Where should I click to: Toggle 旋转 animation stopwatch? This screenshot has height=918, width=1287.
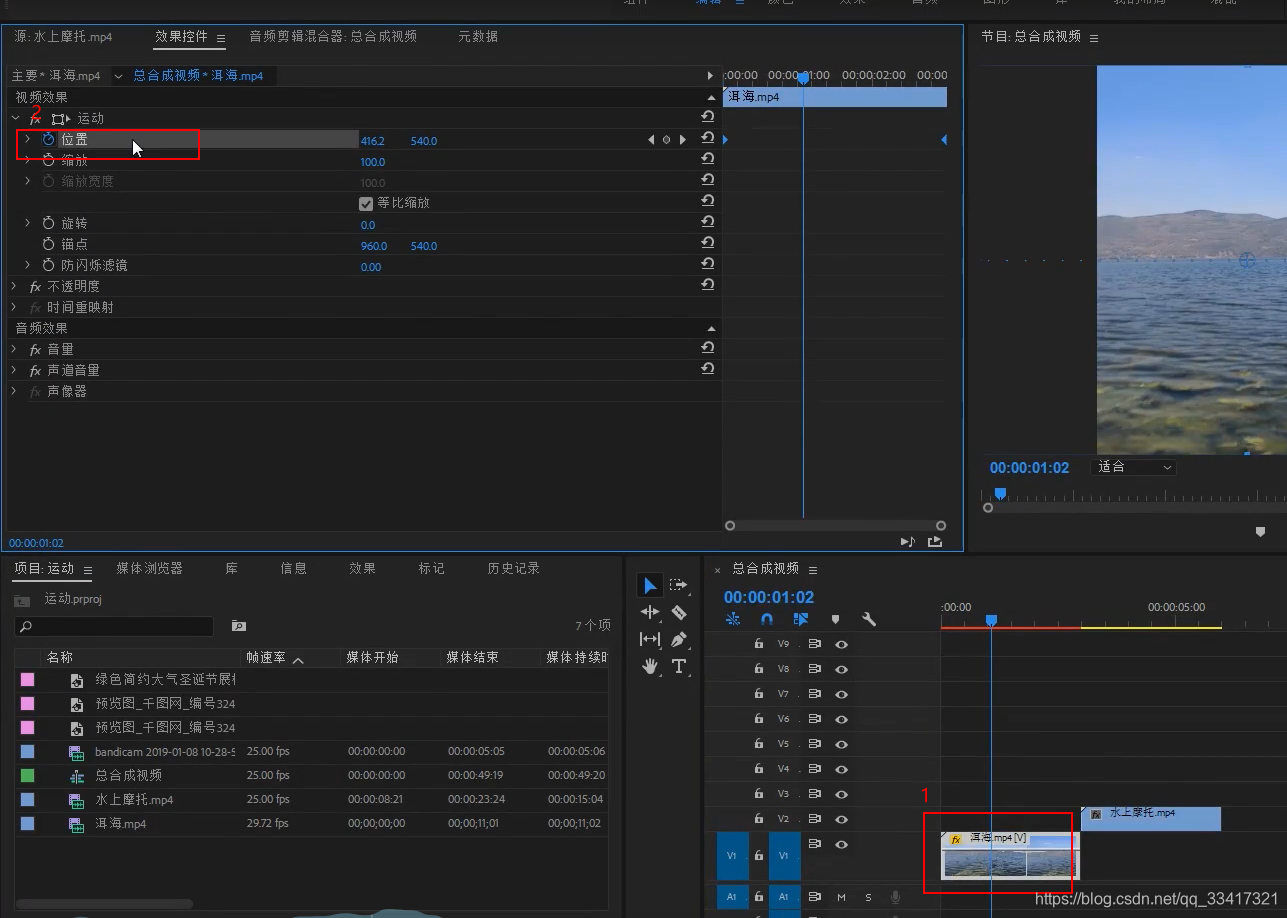point(48,223)
